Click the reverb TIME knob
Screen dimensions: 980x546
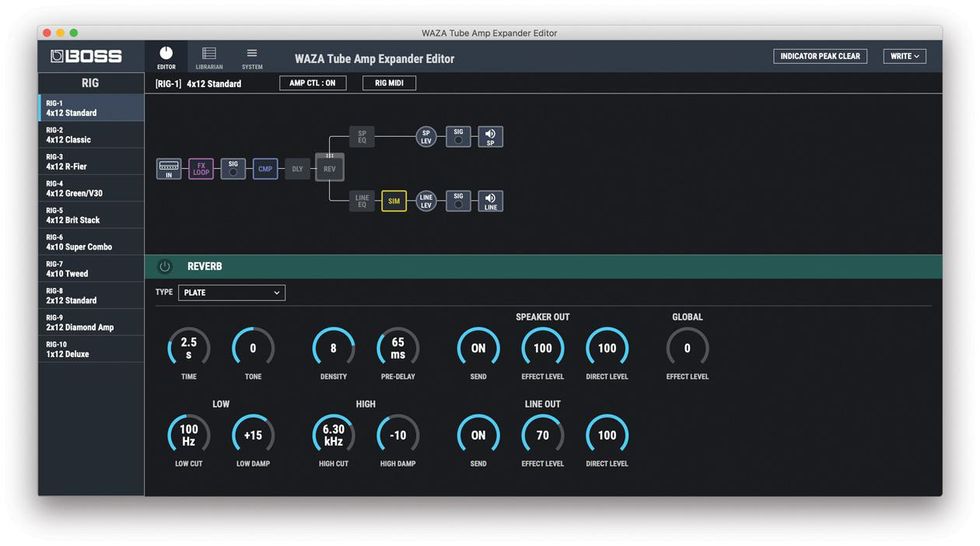(189, 348)
